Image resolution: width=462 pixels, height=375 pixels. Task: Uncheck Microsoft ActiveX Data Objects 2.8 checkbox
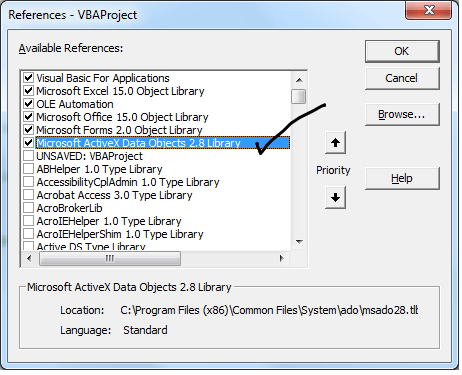[28, 143]
